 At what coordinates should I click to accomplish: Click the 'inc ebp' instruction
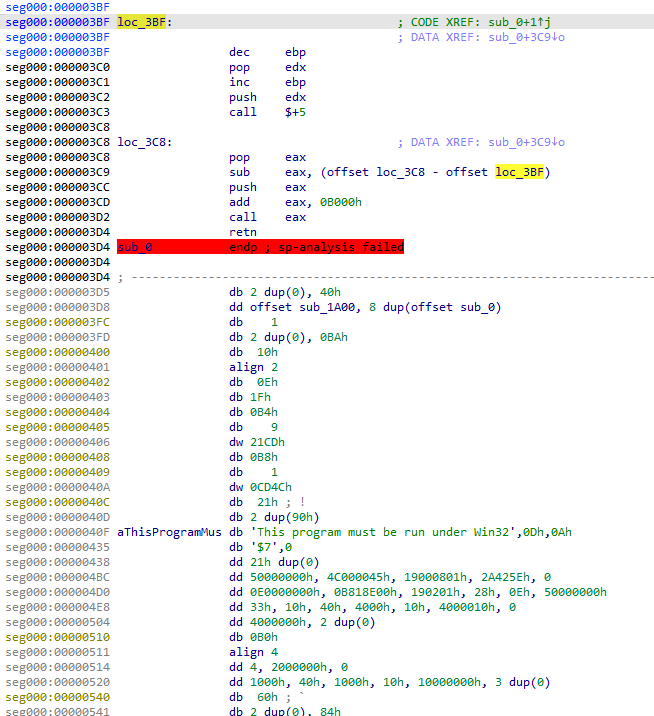267,82
